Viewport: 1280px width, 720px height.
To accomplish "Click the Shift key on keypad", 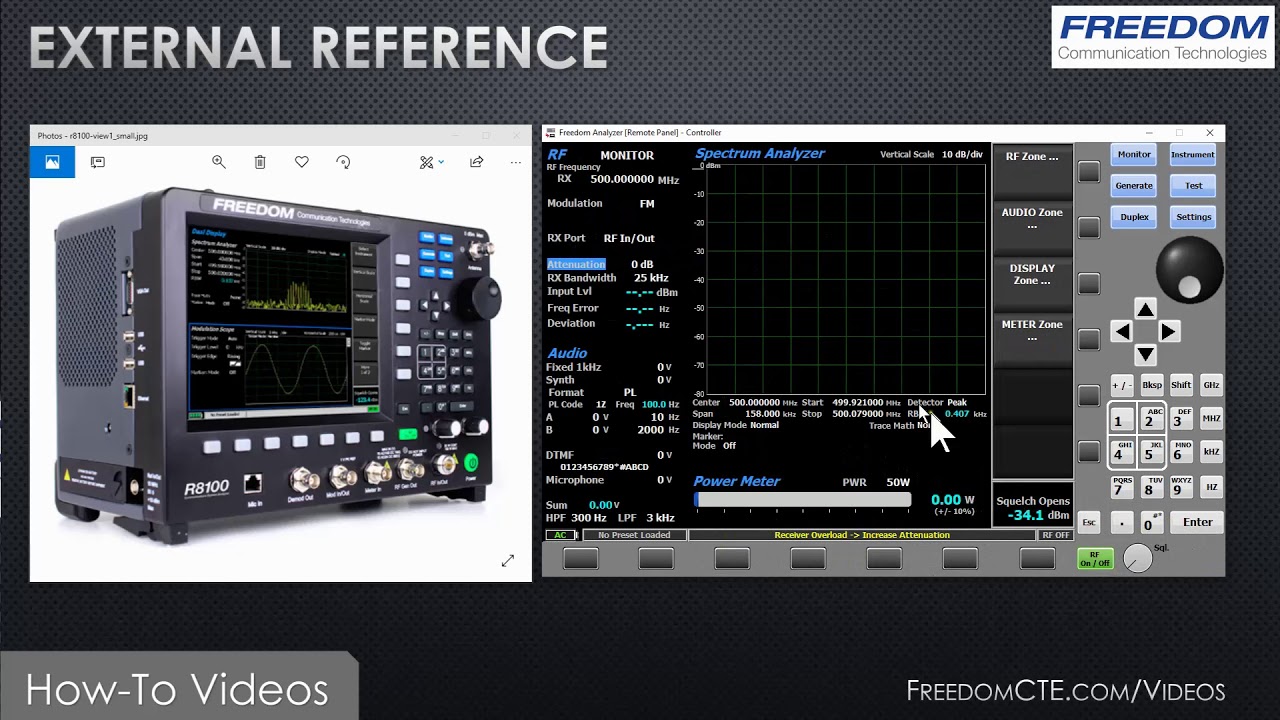I will (x=1181, y=386).
